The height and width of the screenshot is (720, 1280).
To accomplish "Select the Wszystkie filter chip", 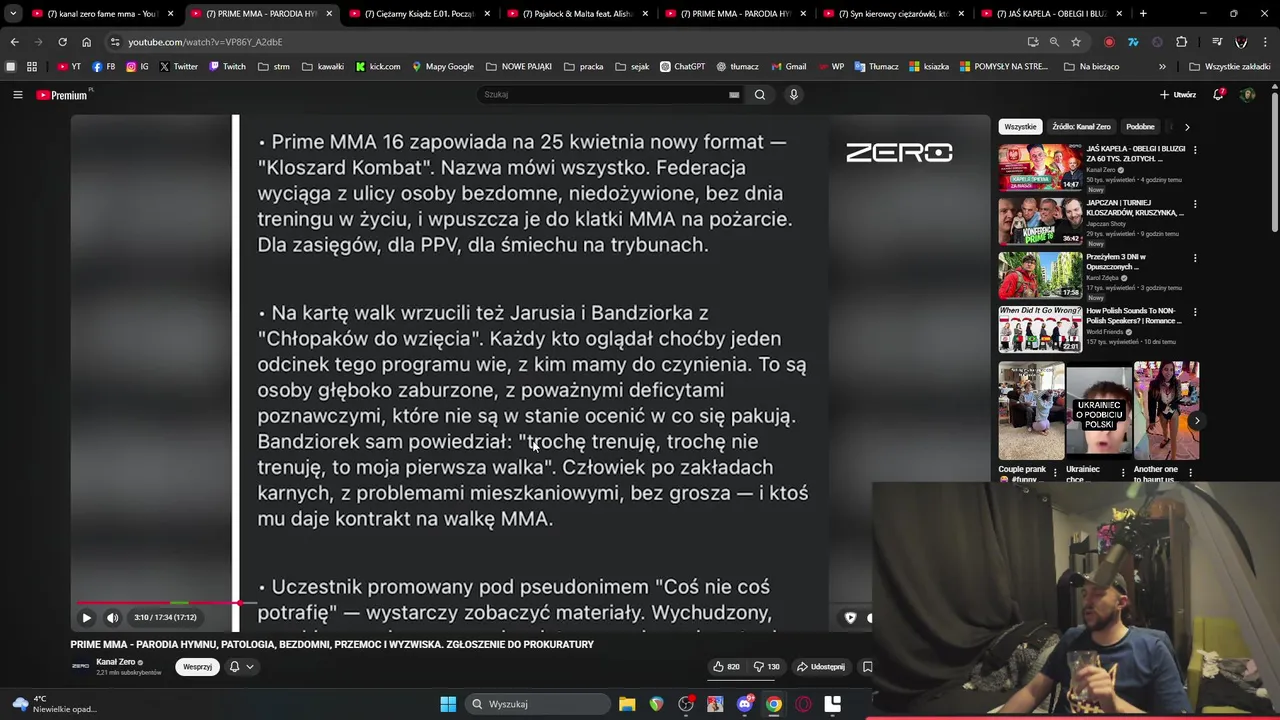I will coord(1020,127).
